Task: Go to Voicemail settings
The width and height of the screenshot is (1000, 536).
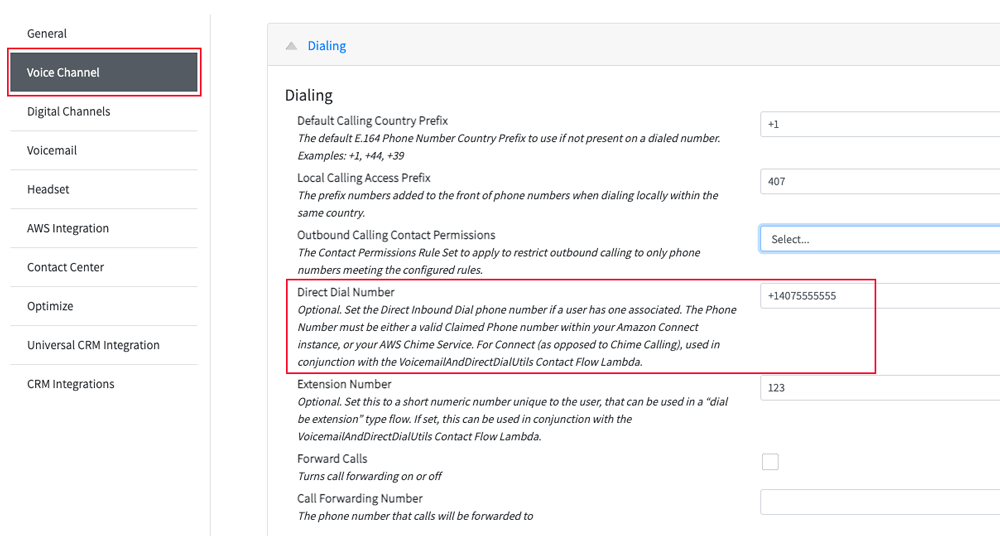Action: (104, 150)
